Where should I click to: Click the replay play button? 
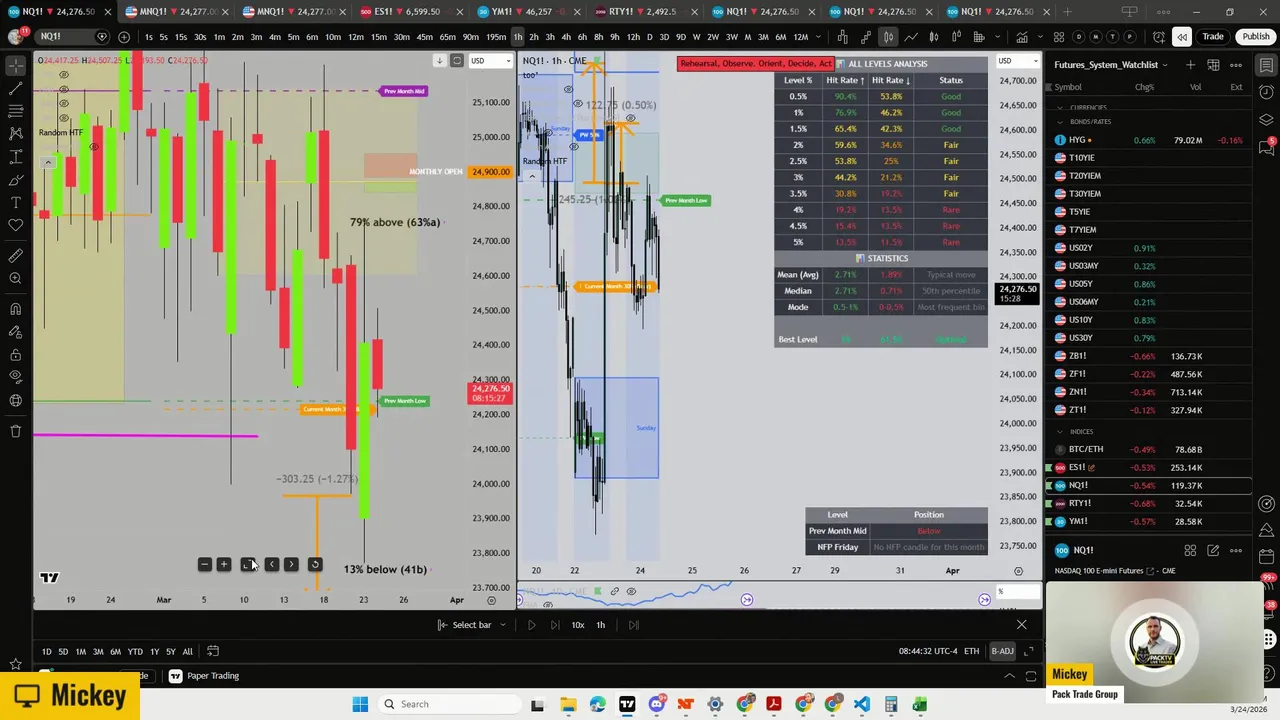tap(531, 625)
